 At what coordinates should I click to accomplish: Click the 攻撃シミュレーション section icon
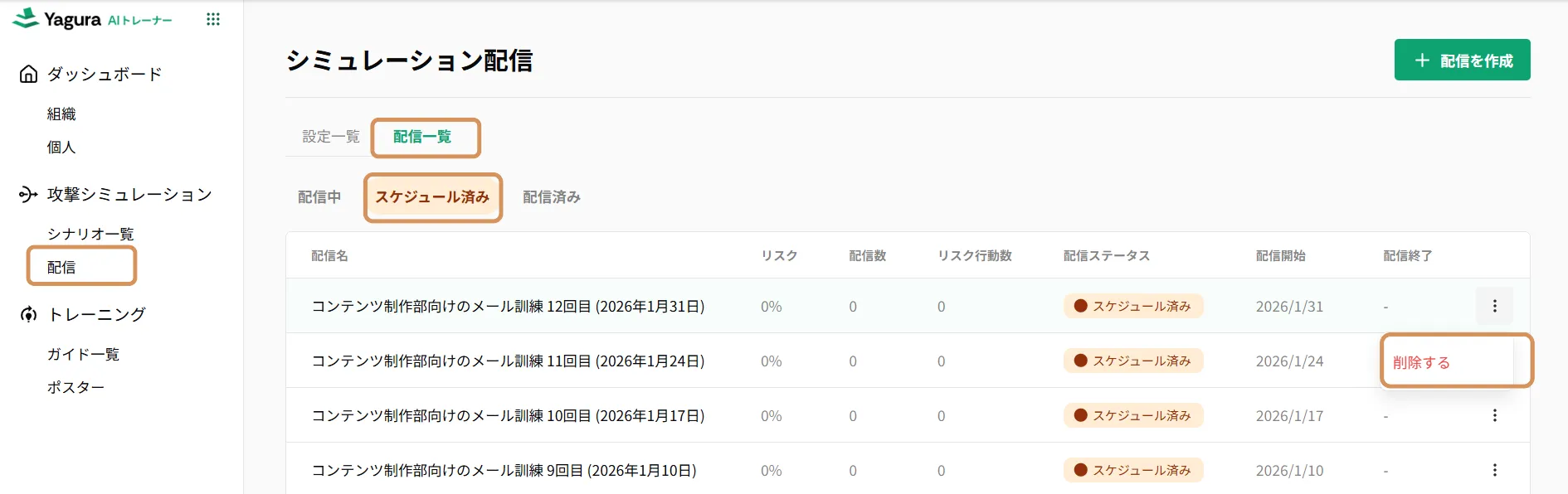pyautogui.click(x=28, y=195)
